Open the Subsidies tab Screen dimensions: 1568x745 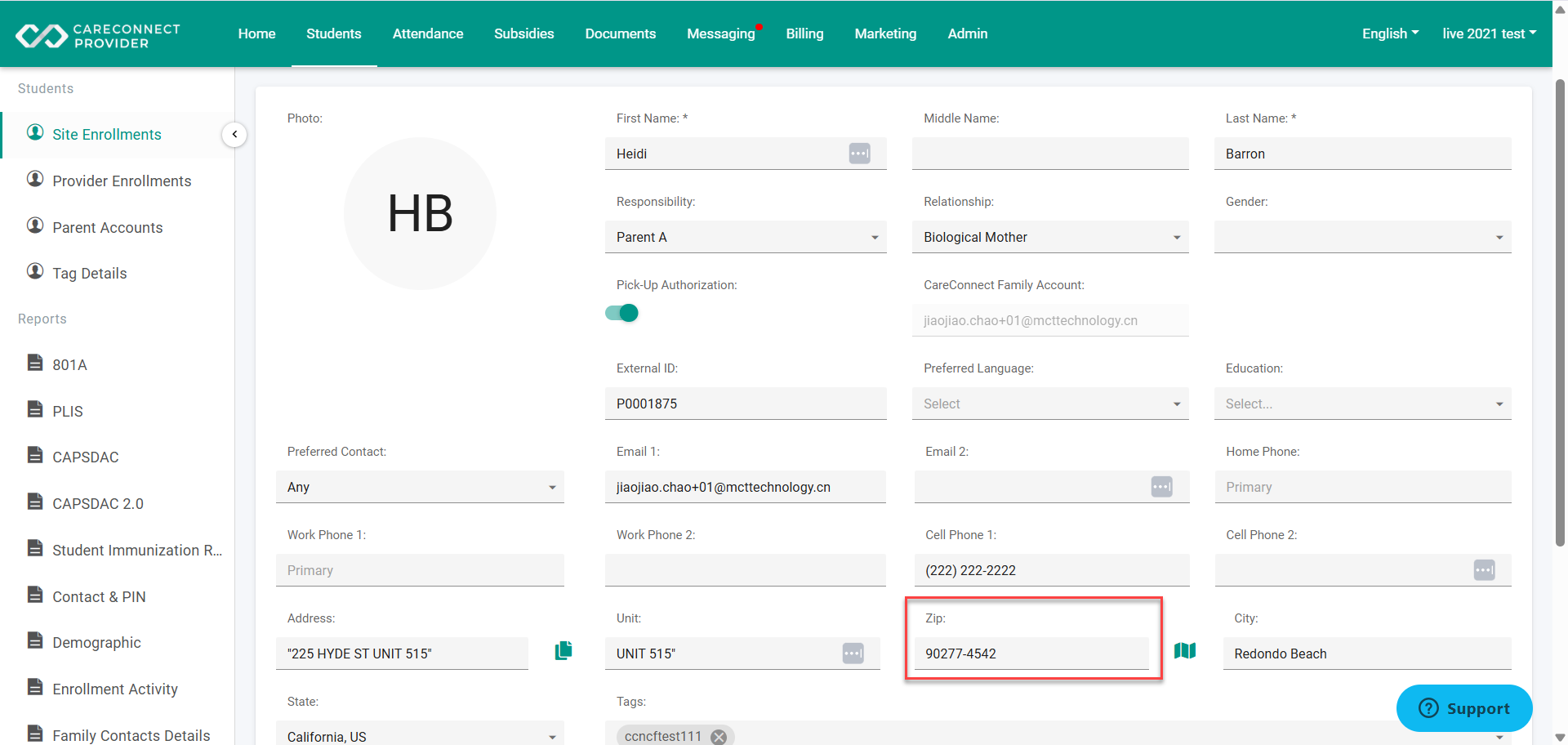click(x=524, y=33)
